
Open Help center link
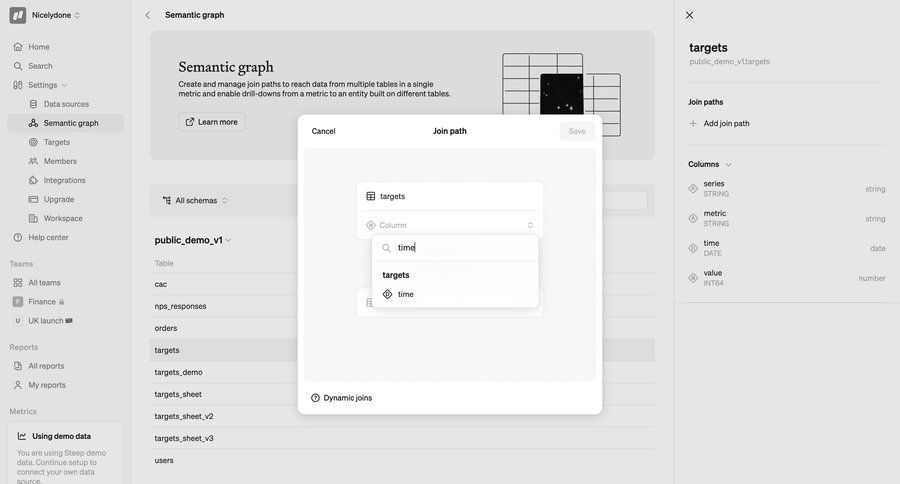(x=48, y=237)
